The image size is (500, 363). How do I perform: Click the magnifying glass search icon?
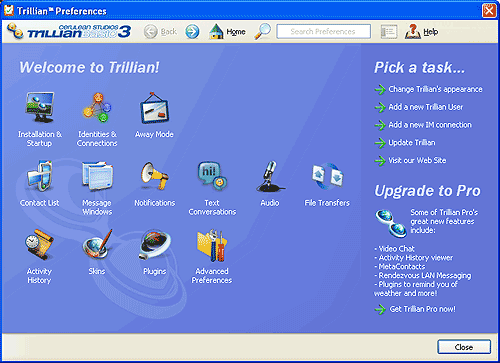pyautogui.click(x=263, y=32)
